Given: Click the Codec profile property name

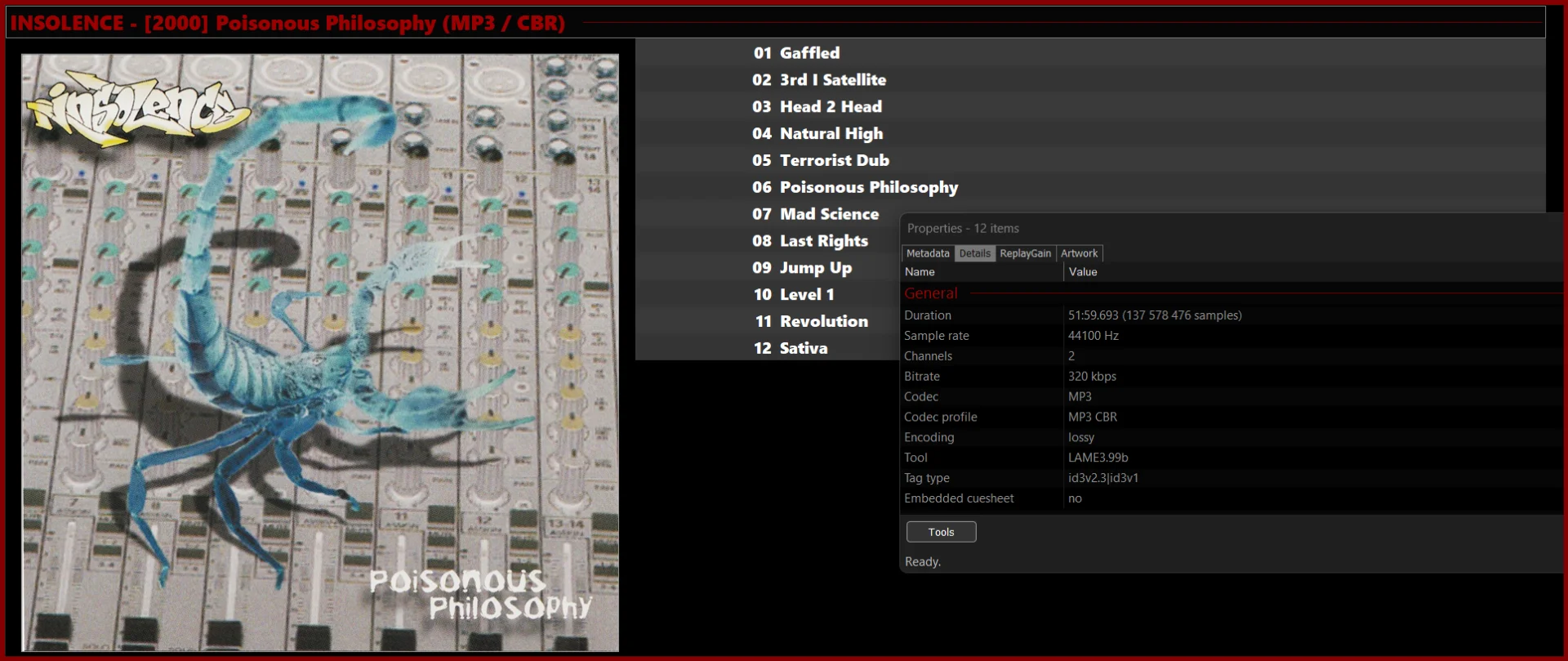Looking at the screenshot, I should coord(941,418).
